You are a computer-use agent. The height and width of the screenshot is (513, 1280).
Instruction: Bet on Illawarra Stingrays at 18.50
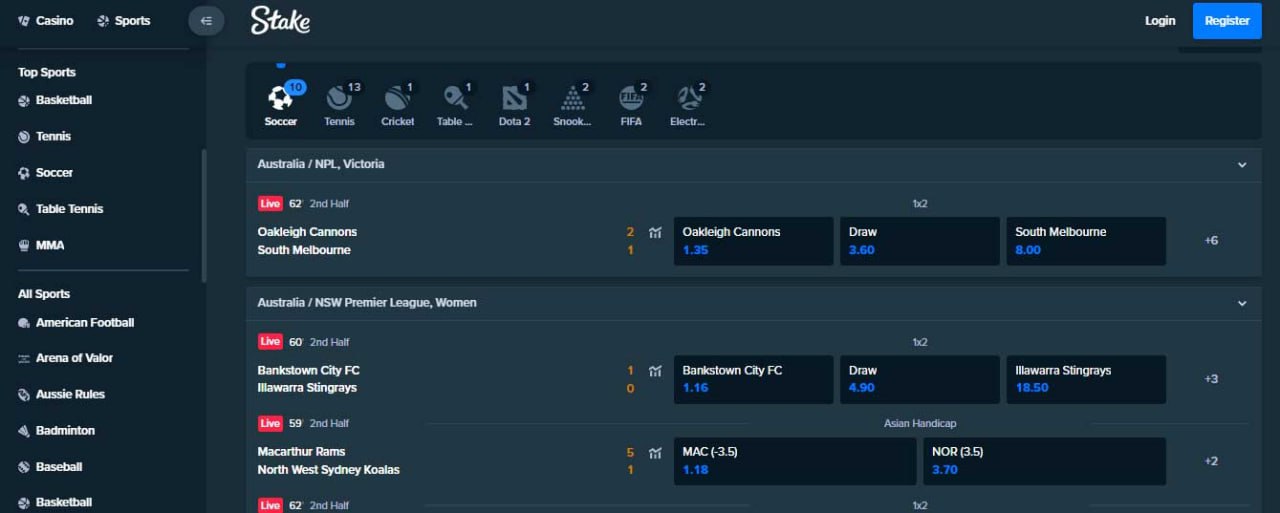click(1086, 379)
